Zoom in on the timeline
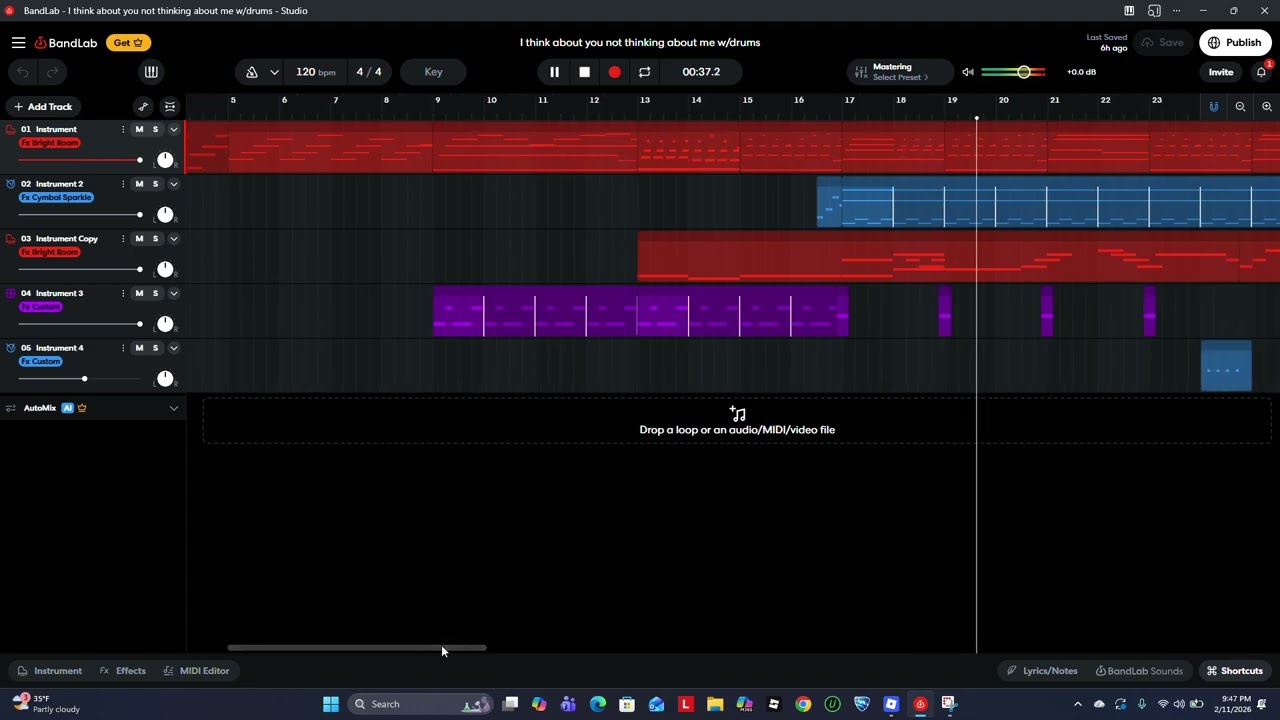Viewport: 1280px width, 720px height. (x=1267, y=107)
